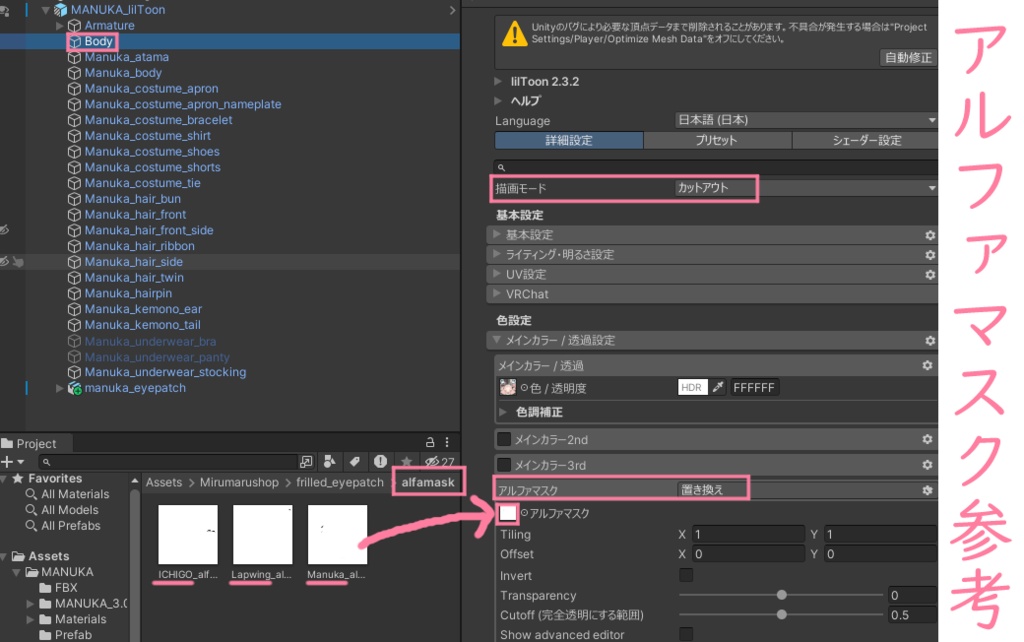The image size is (1024, 642).
Task: Toggle hidden packages count icon
Action: [x=440, y=462]
